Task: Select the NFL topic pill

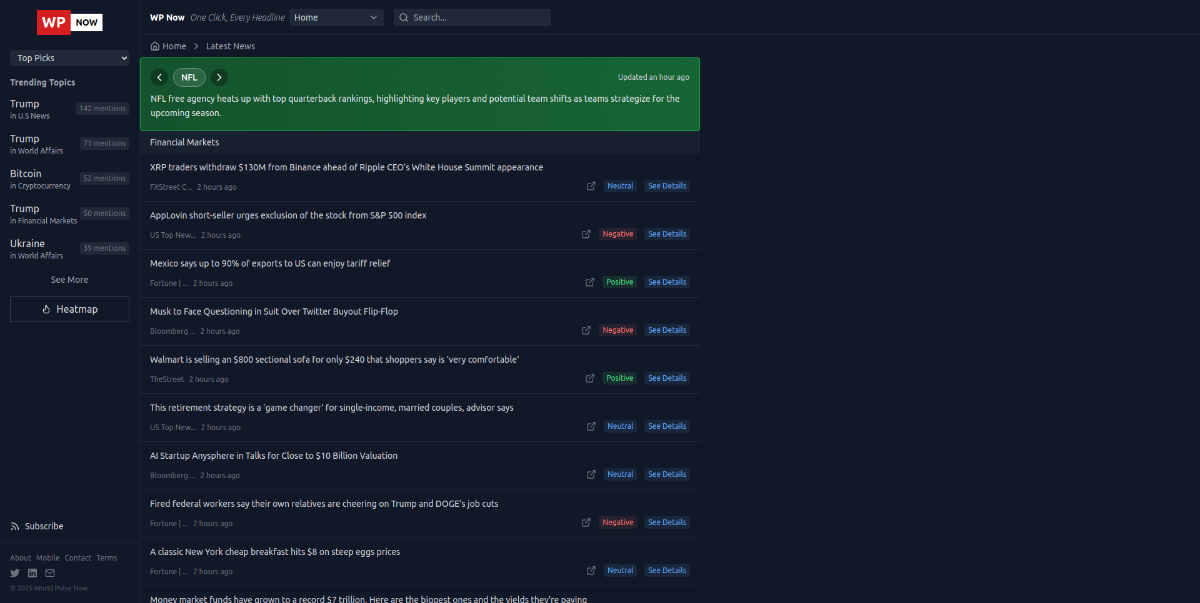Action: tap(189, 77)
